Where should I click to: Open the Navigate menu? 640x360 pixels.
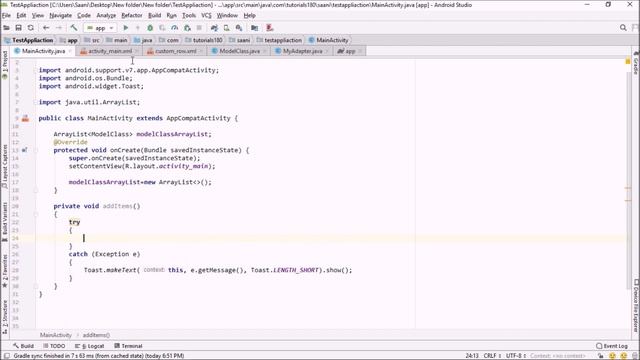click(60, 16)
